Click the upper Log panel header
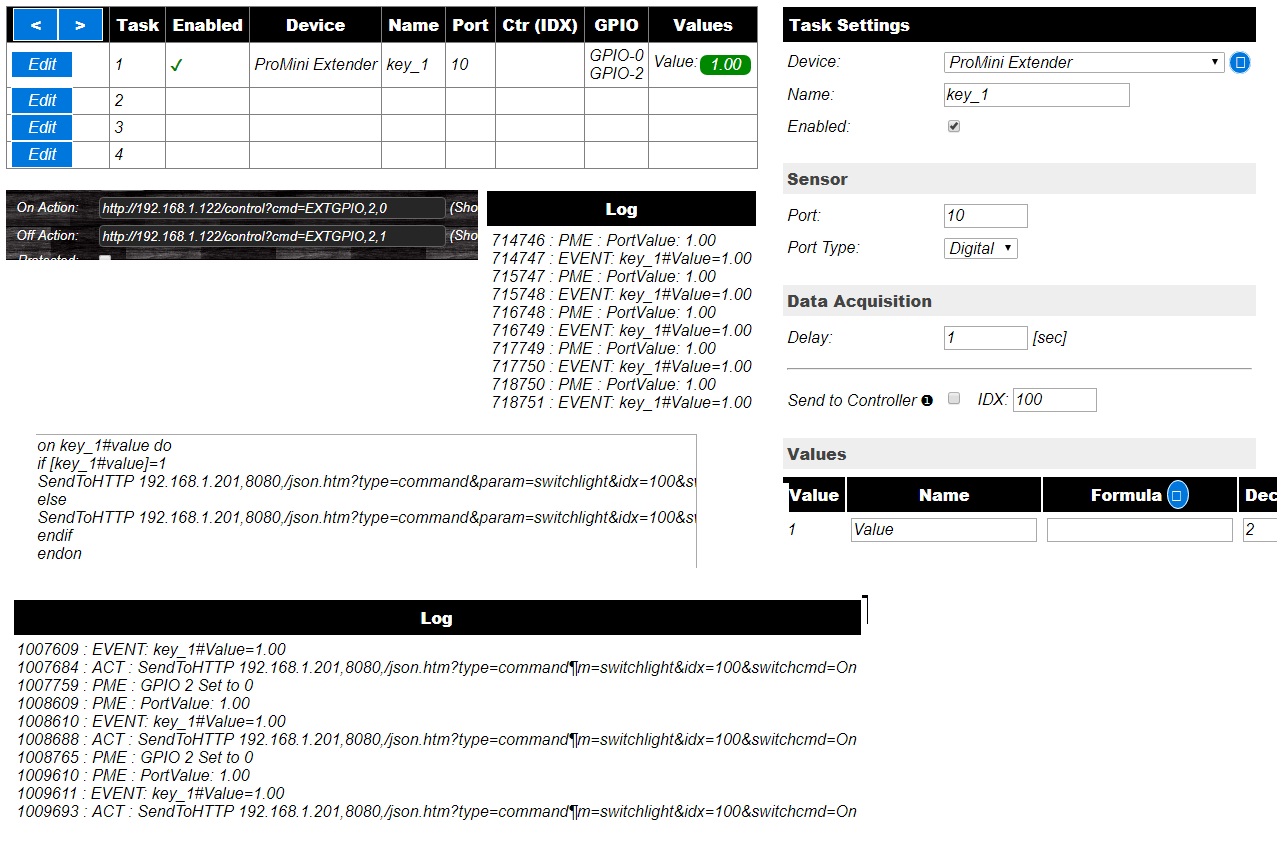 click(621, 209)
